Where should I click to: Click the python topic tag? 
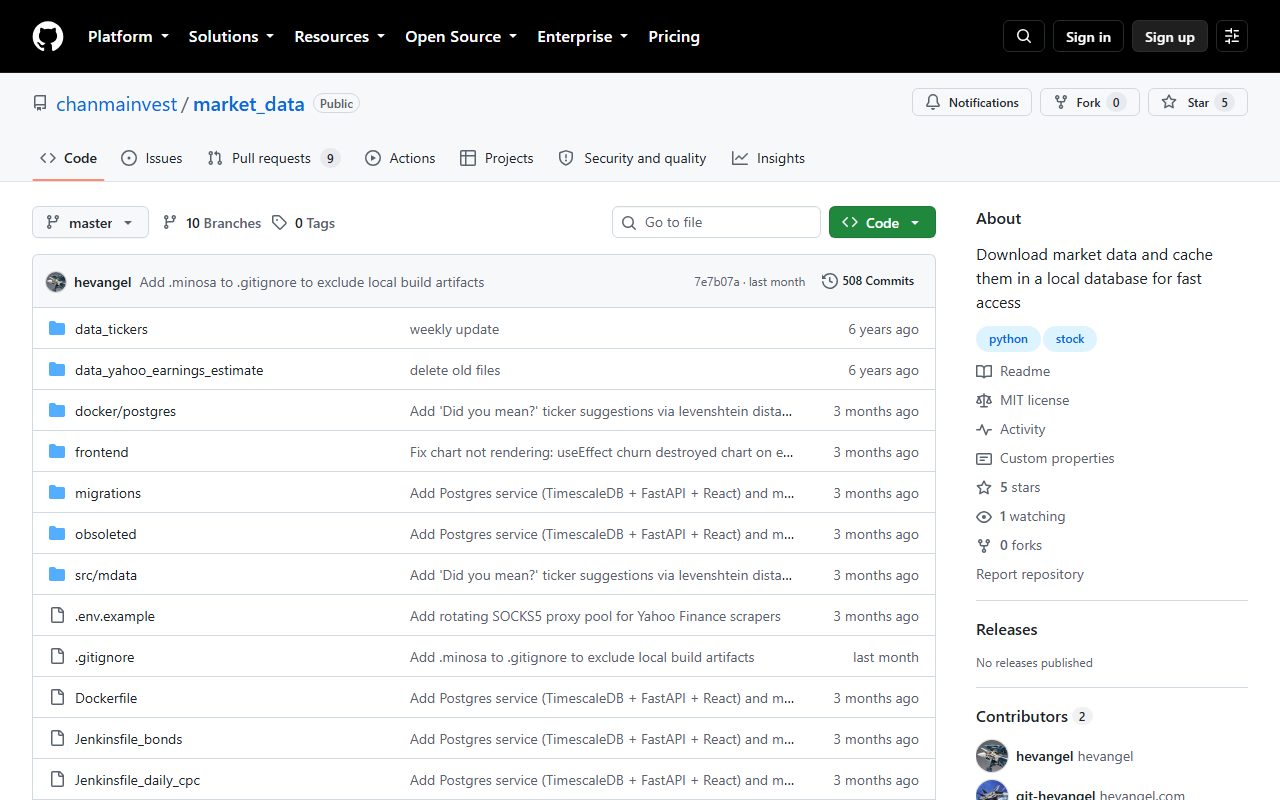(1008, 339)
